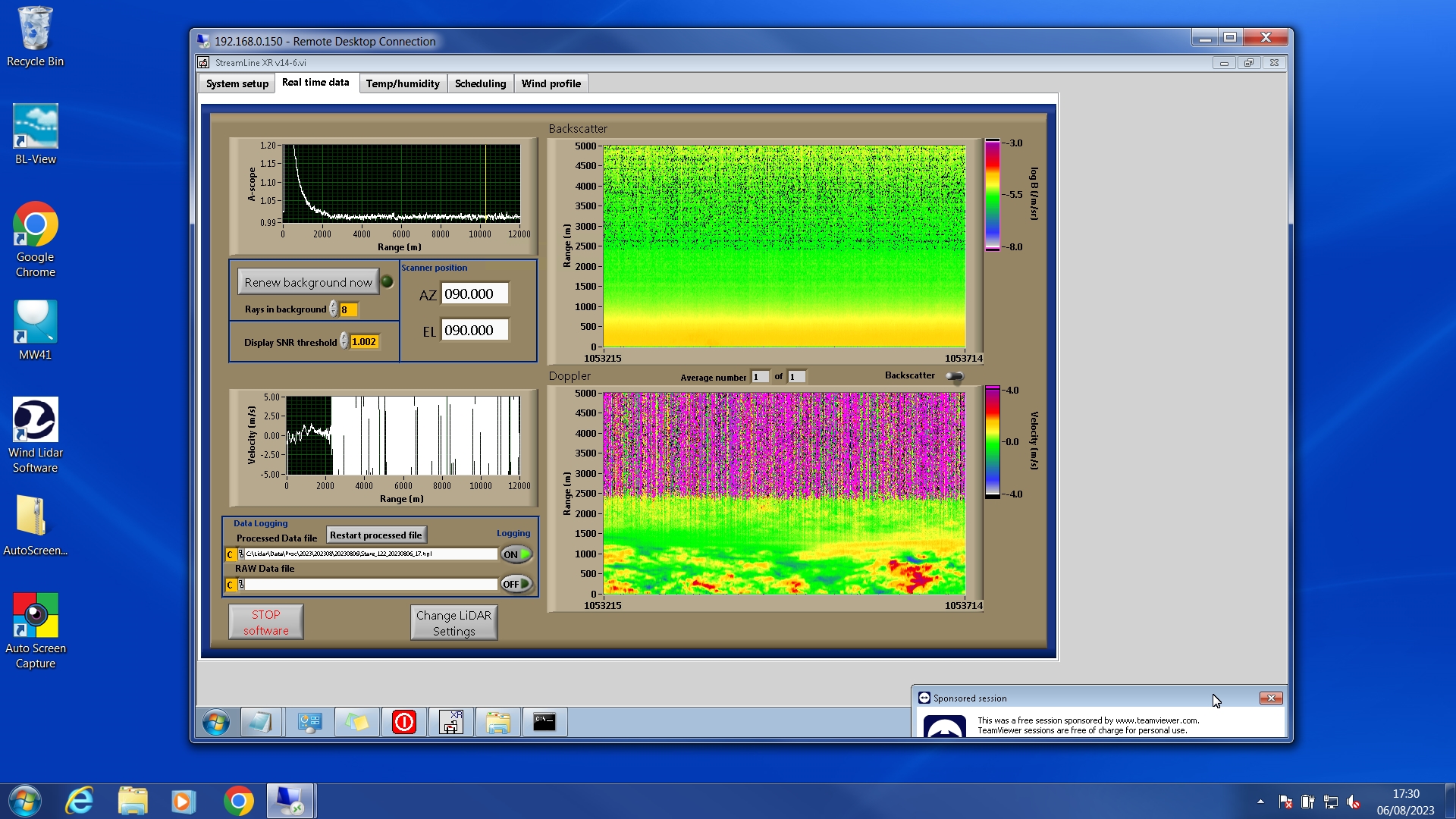Toggle RAW Data file logging OFF switch
Image resolution: width=1456 pixels, height=819 pixels.
coord(516,584)
